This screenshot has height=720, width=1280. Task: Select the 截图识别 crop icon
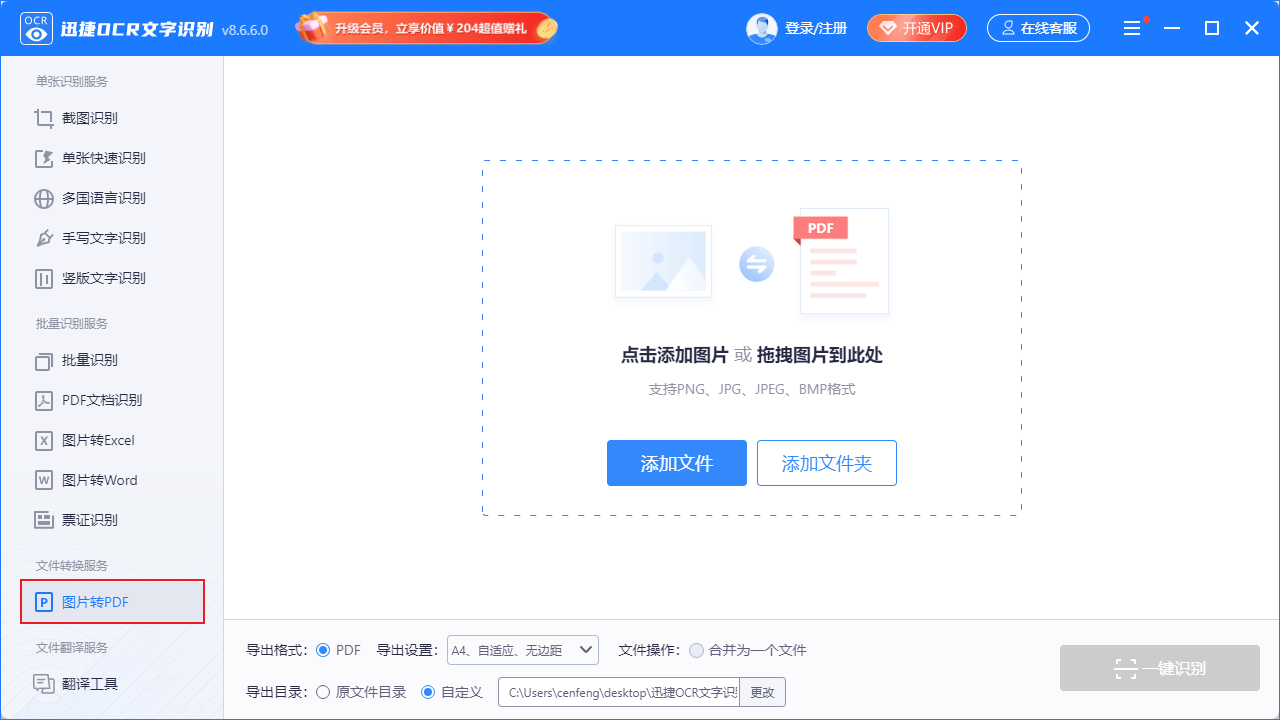(x=44, y=118)
